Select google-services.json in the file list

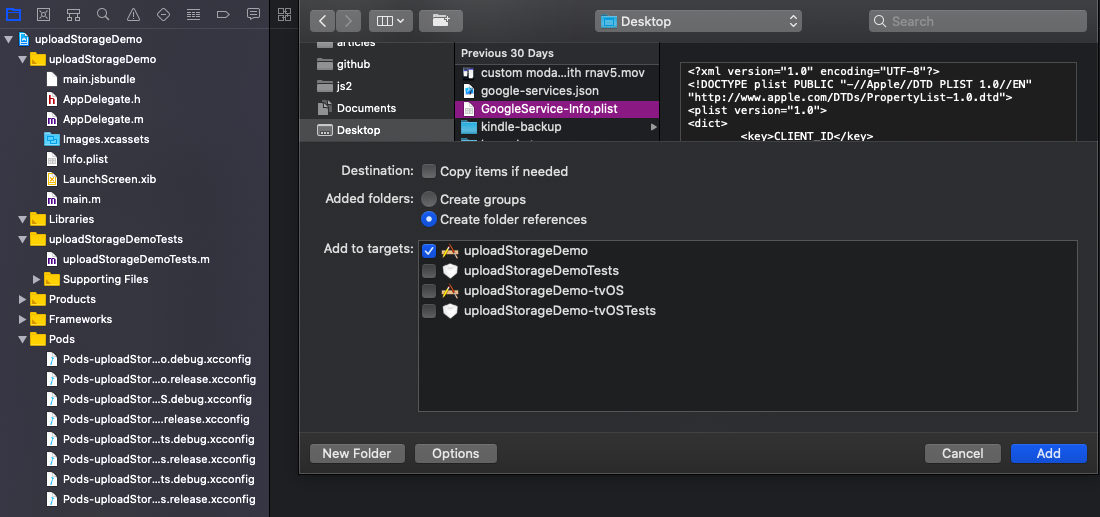click(x=526, y=90)
